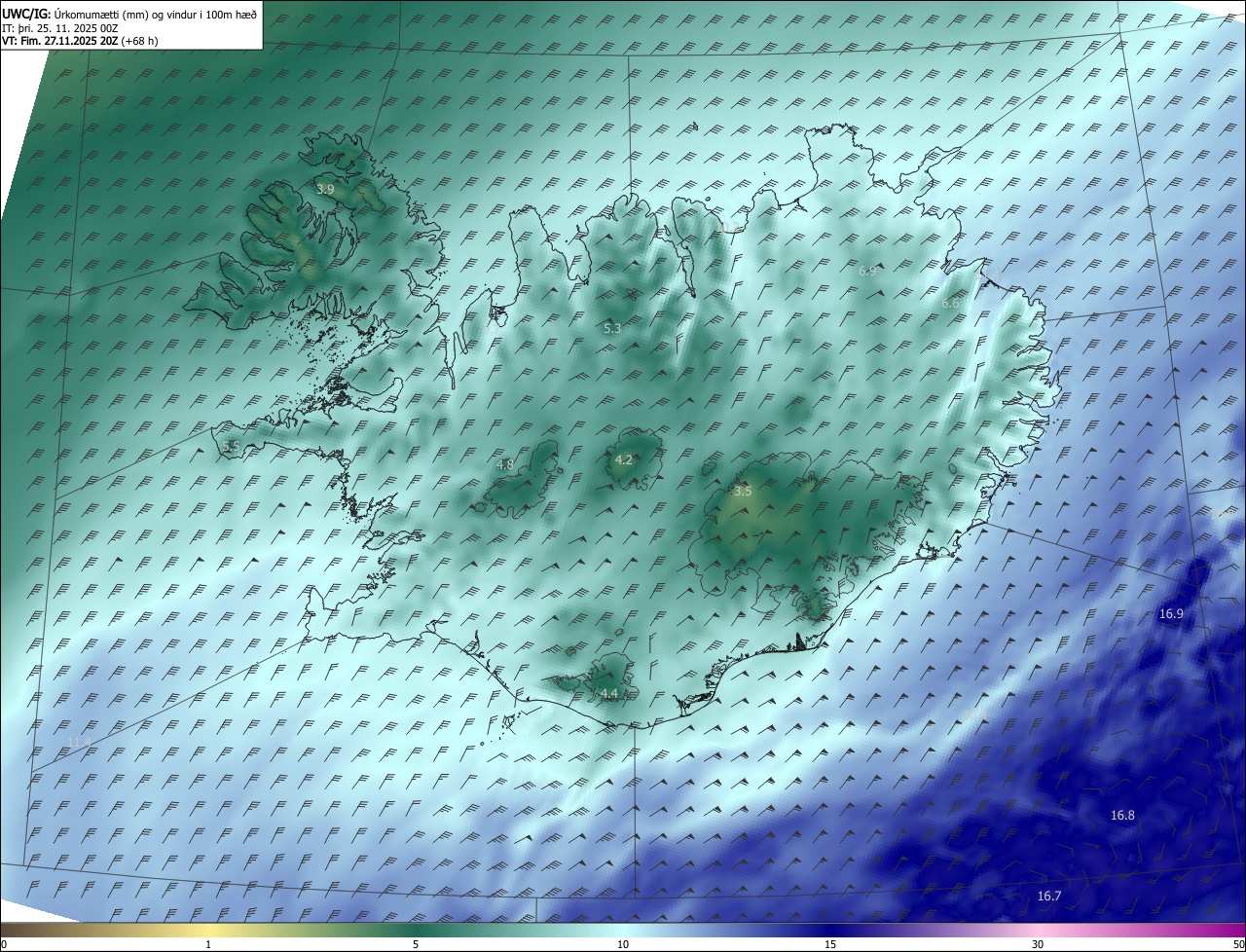The height and width of the screenshot is (952, 1246).
Task: Click the 10 label on the color scale
Action: coord(623,944)
